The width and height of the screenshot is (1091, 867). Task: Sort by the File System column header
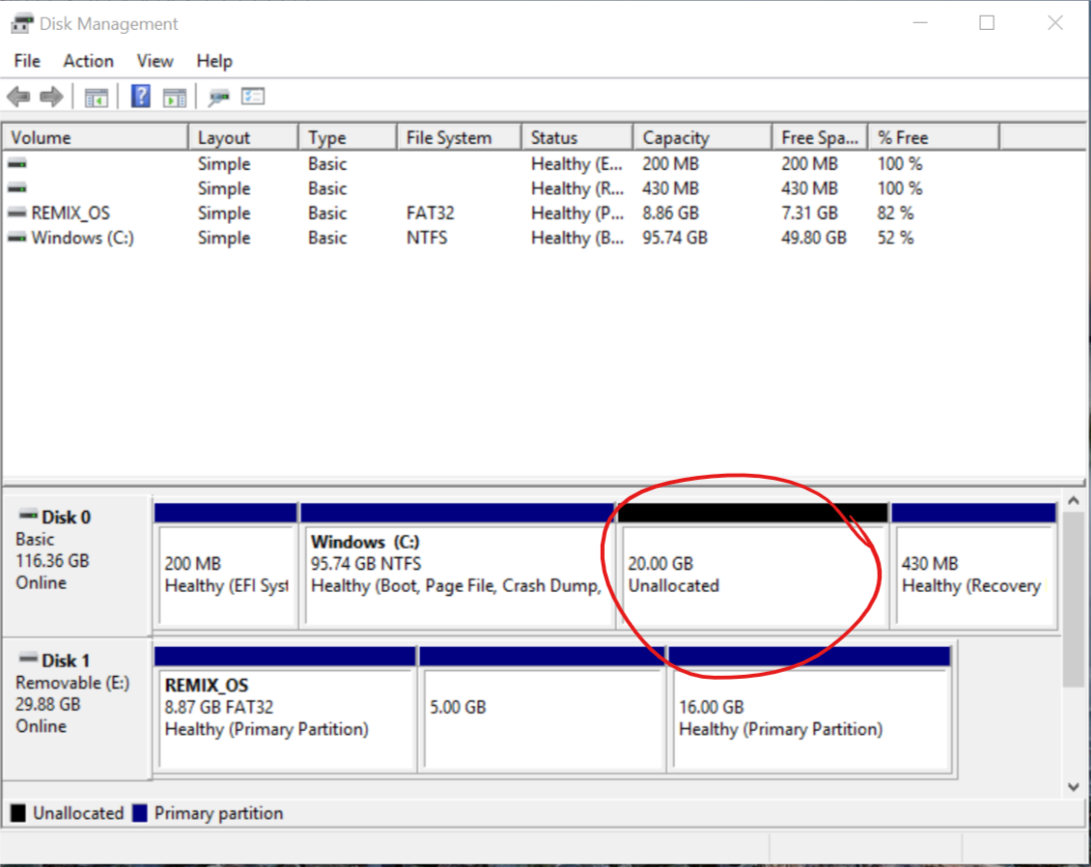pos(459,137)
